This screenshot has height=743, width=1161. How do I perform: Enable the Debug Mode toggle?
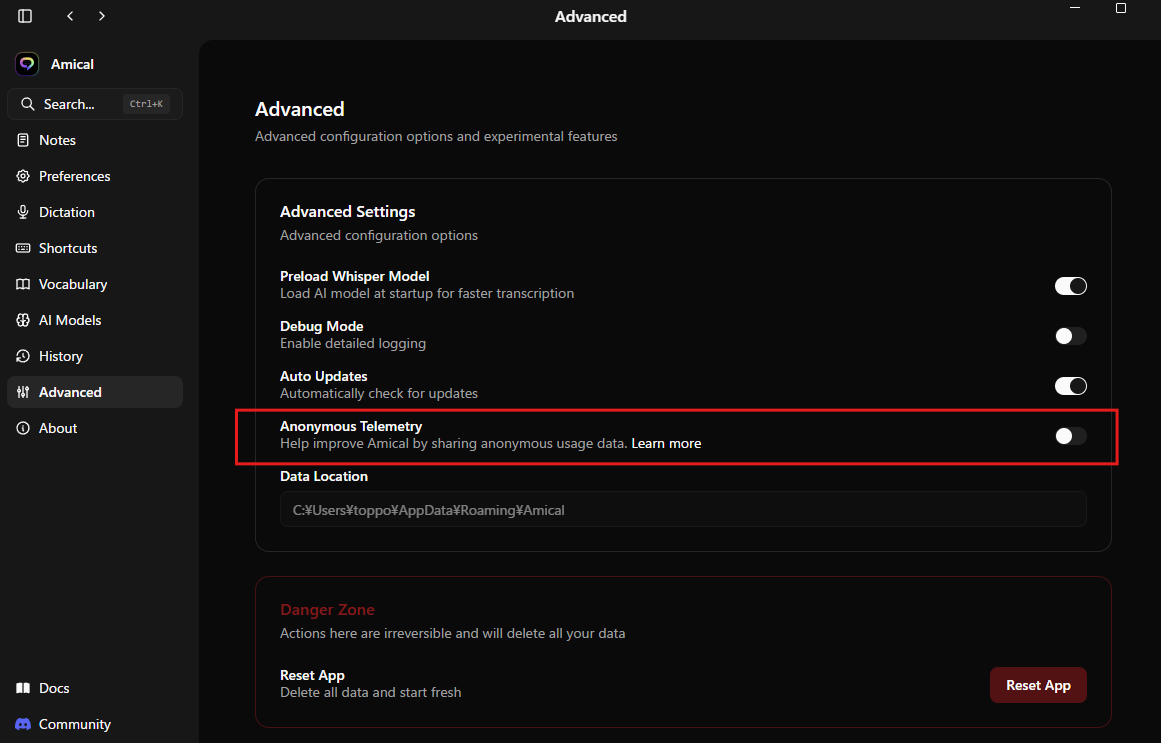point(1070,336)
